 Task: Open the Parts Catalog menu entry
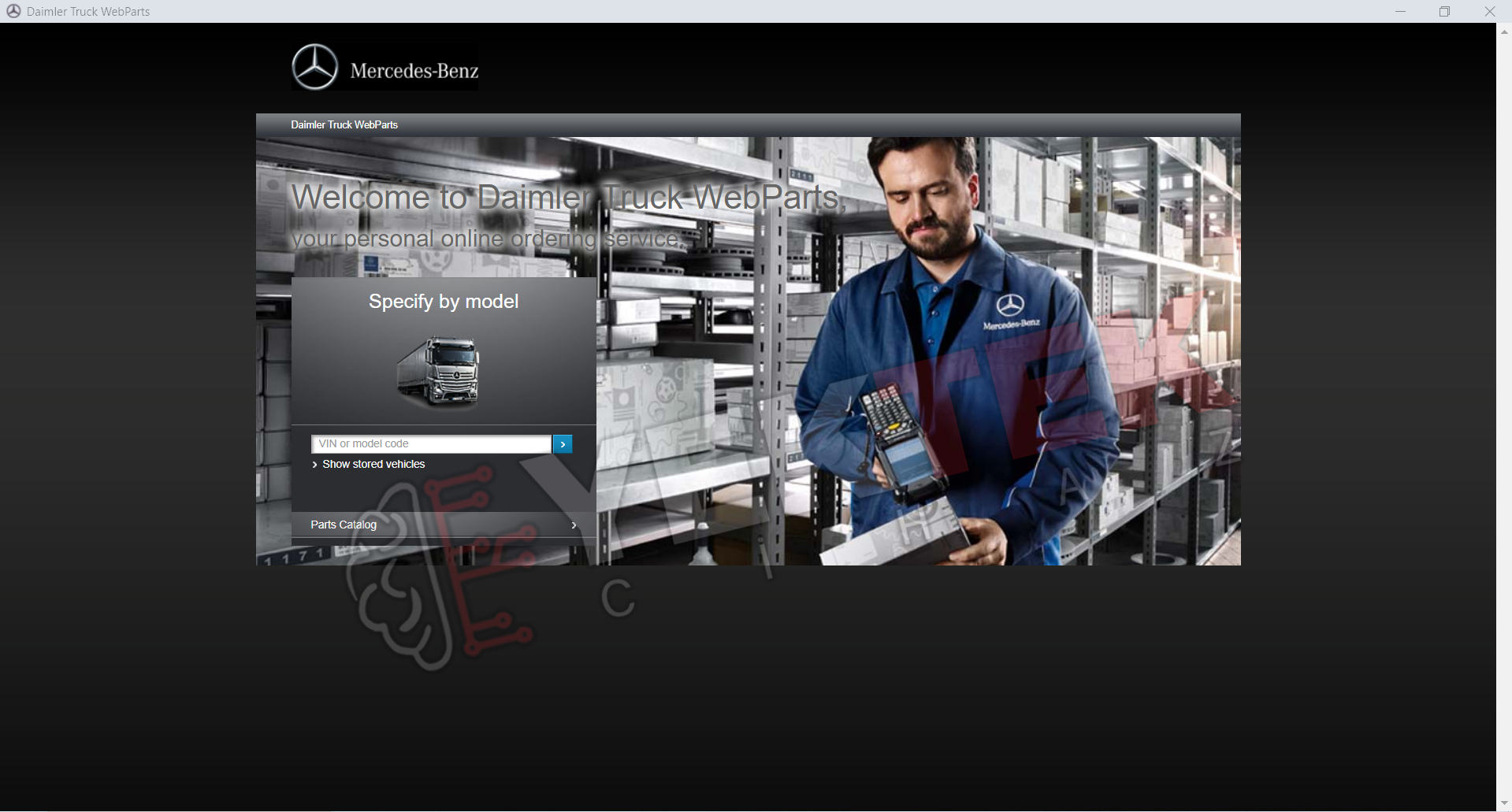click(x=444, y=525)
